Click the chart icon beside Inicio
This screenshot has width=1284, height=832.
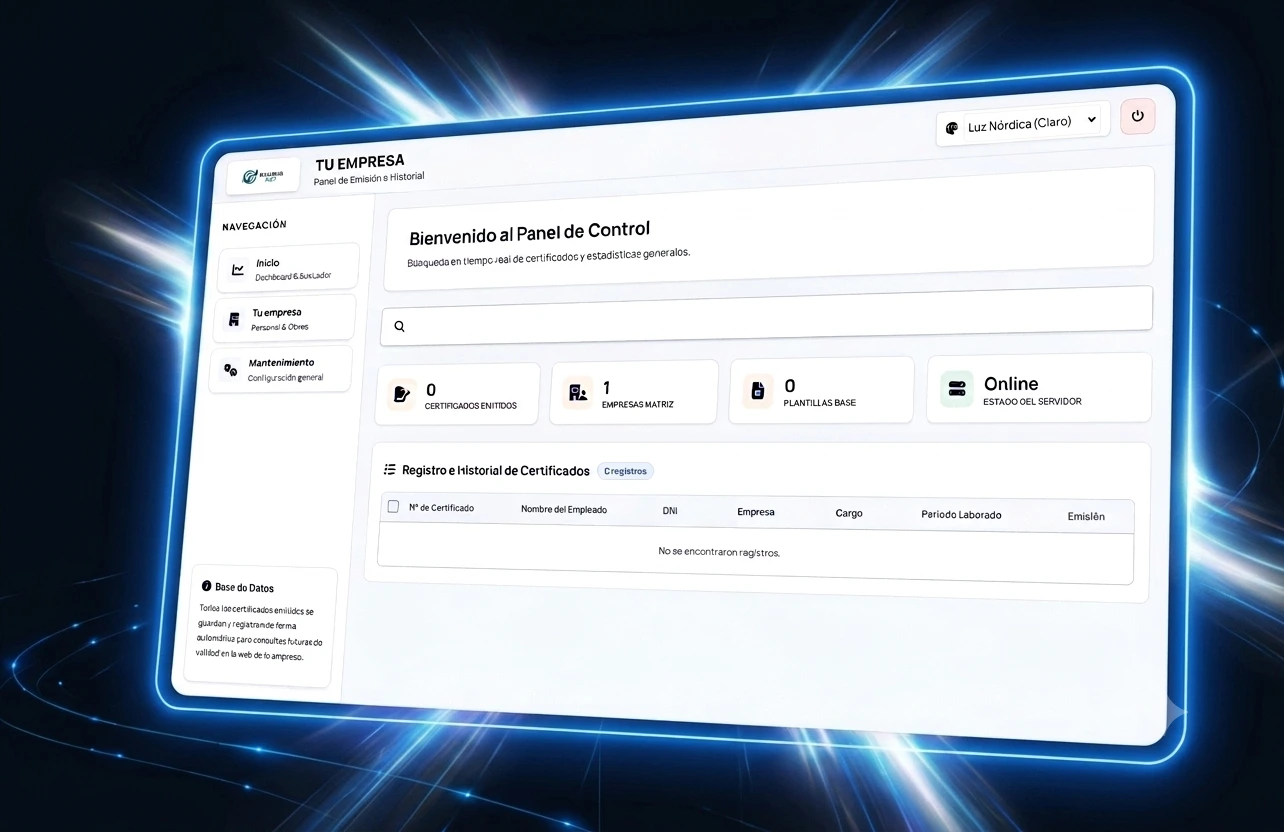(238, 269)
